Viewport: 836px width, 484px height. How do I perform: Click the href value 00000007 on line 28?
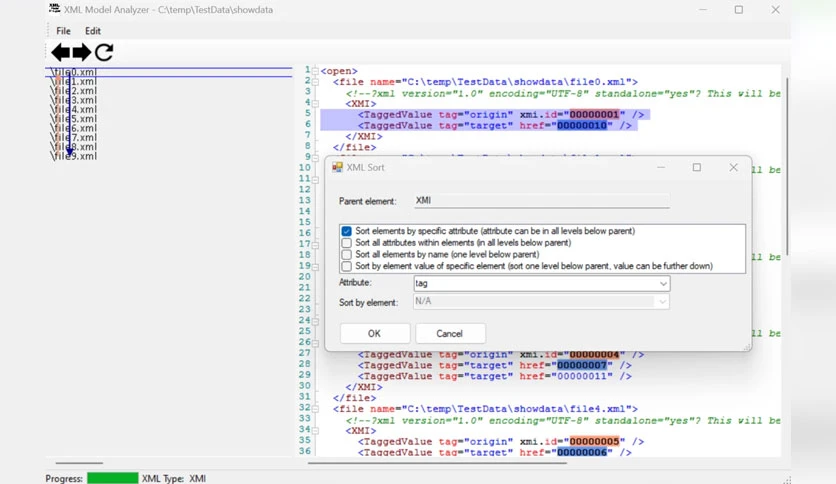582,366
